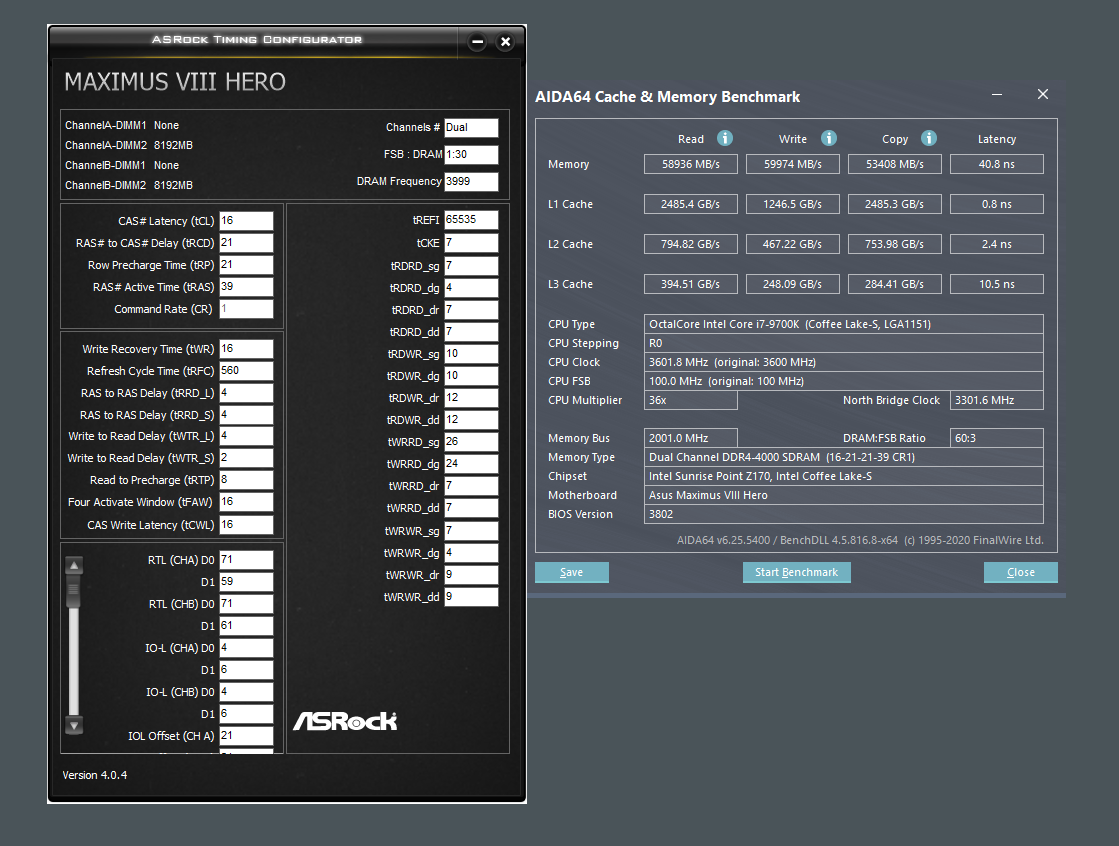The height and width of the screenshot is (846, 1119).
Task: Click the DRAM Frequency field 3999
Action: (471, 181)
